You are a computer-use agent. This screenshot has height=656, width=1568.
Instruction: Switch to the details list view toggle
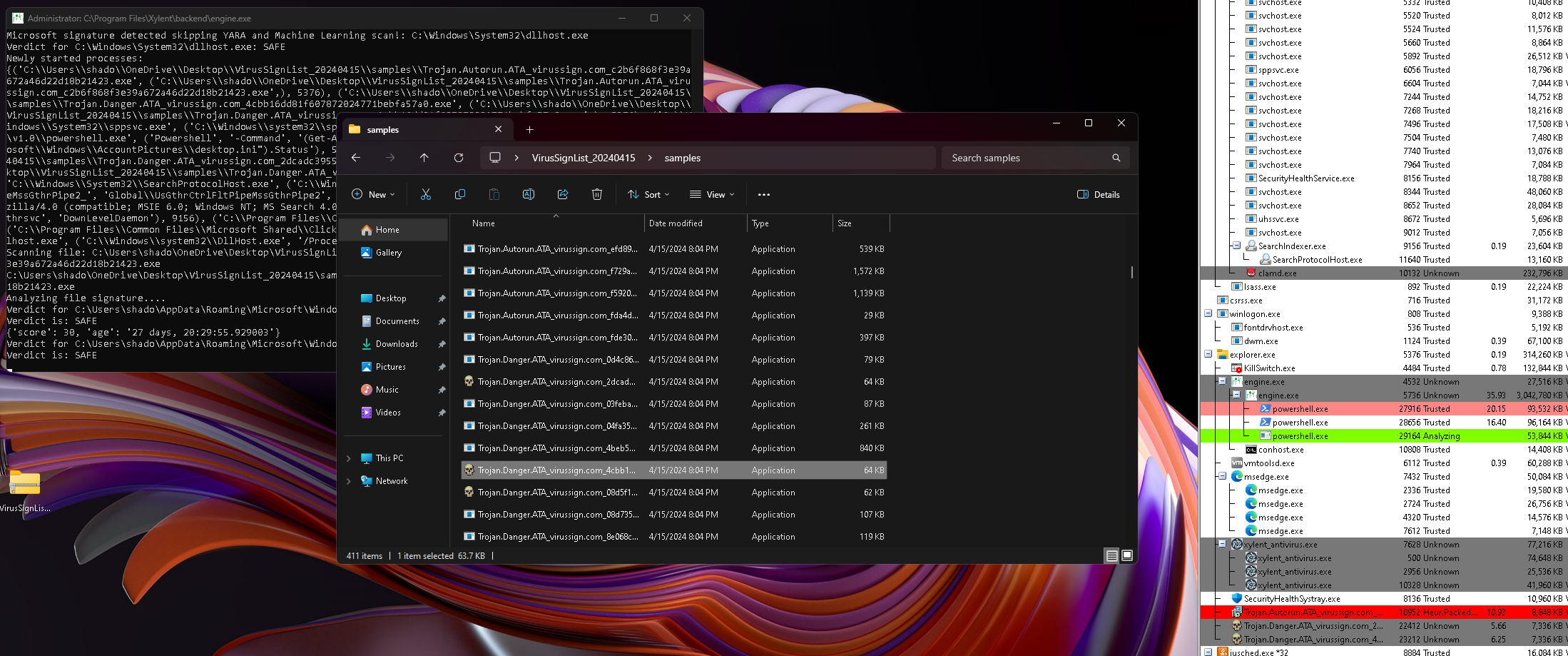pos(1111,555)
